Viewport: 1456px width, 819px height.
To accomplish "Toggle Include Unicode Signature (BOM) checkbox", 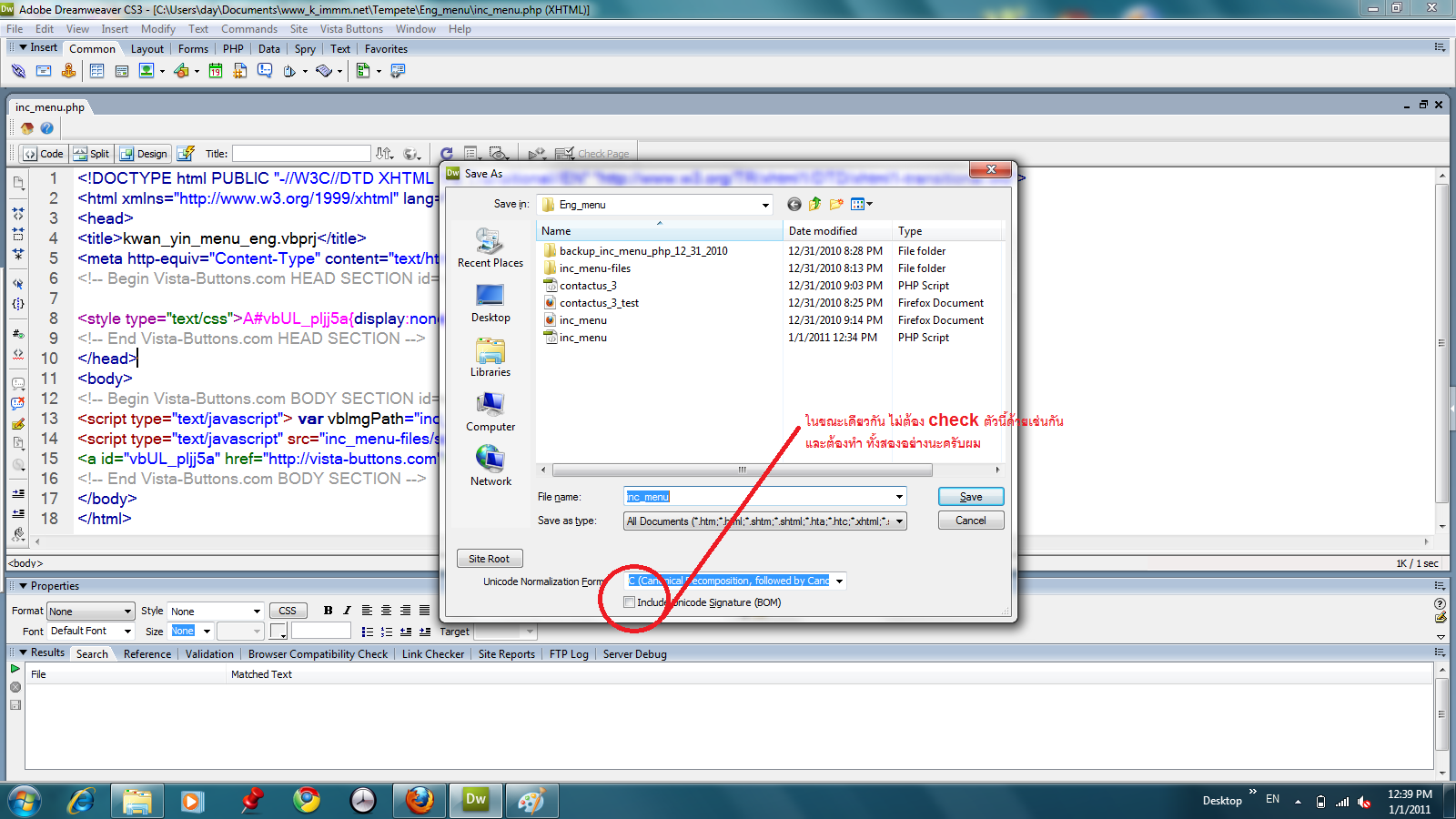I will coord(629,602).
